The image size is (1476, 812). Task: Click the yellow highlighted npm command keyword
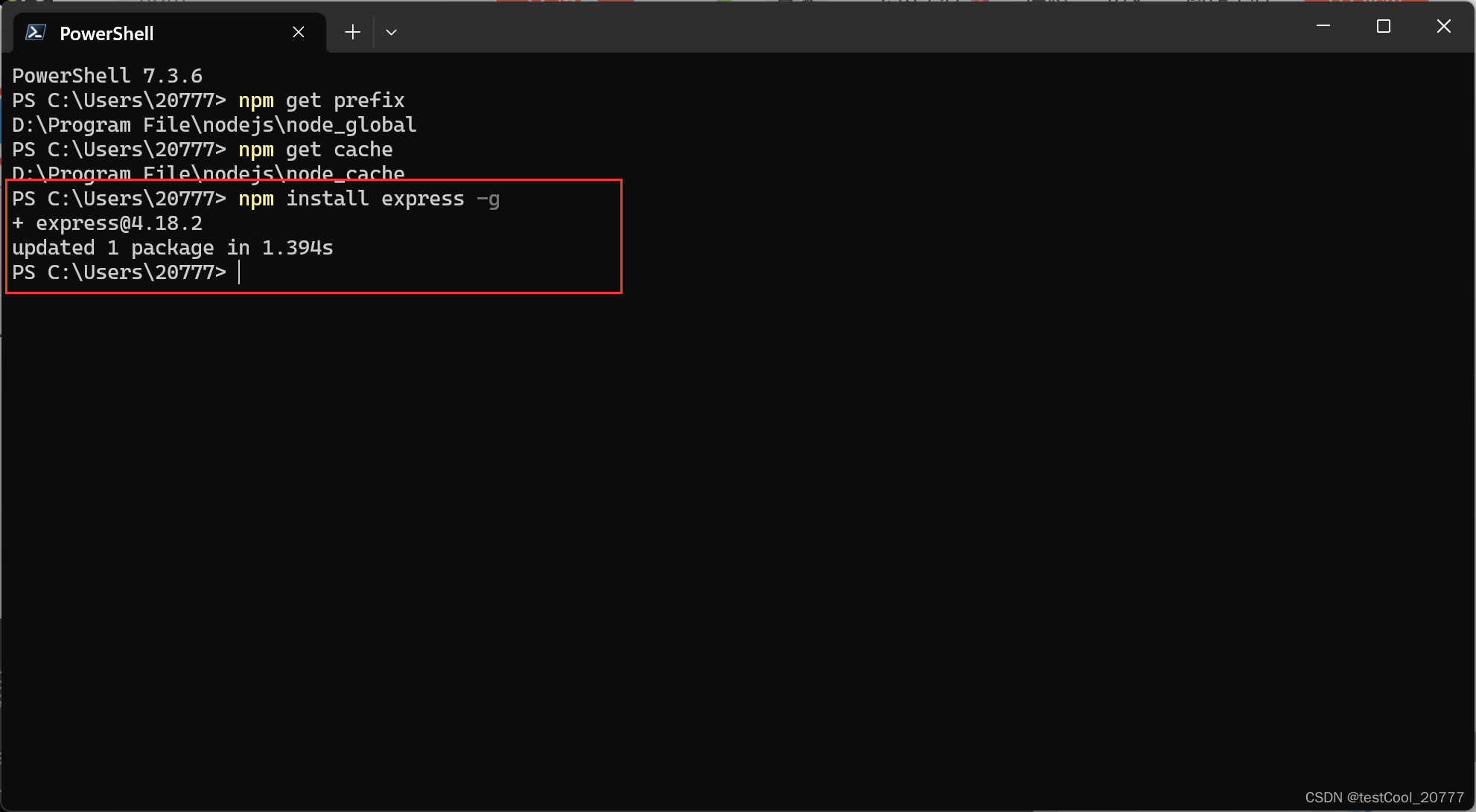pyautogui.click(x=255, y=198)
